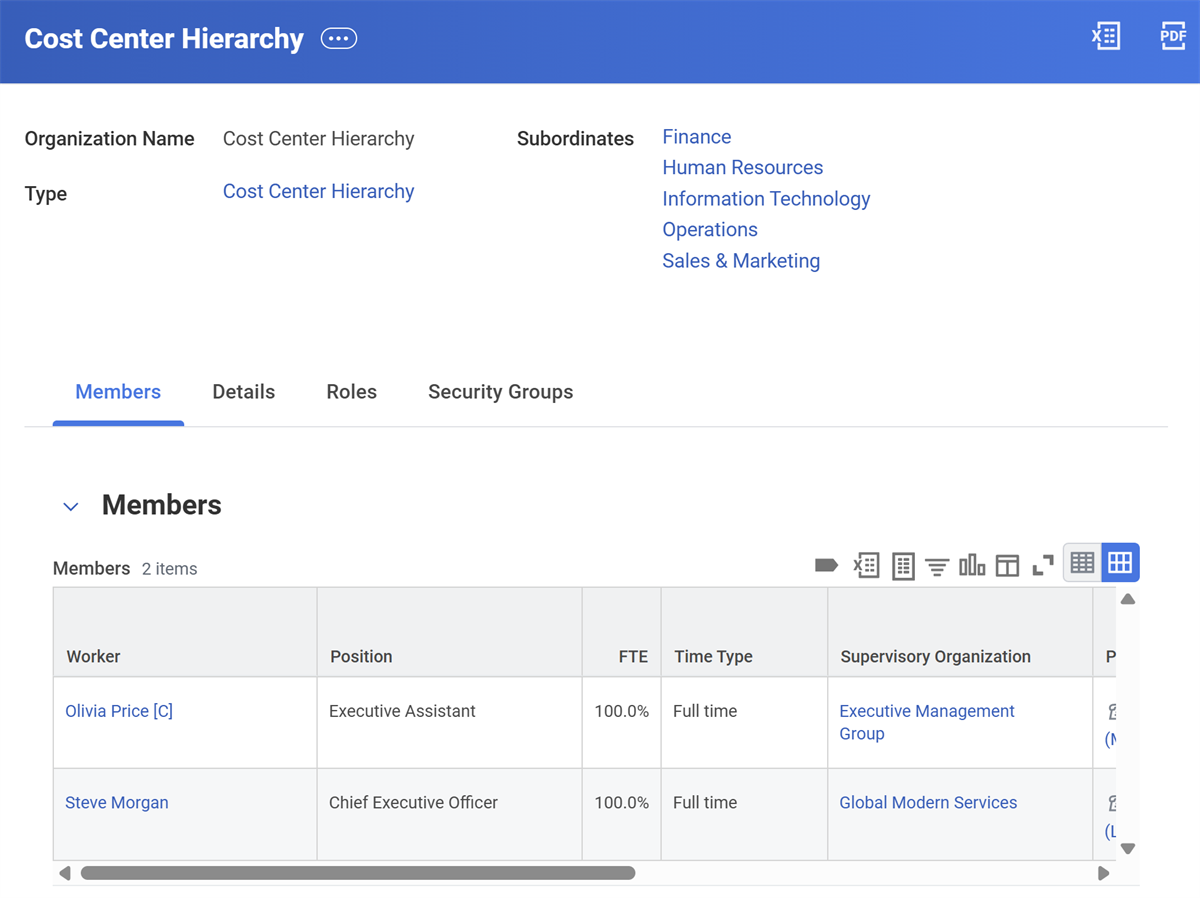Click the table scroll up arrow
The height and width of the screenshot is (898, 1200).
[1128, 599]
